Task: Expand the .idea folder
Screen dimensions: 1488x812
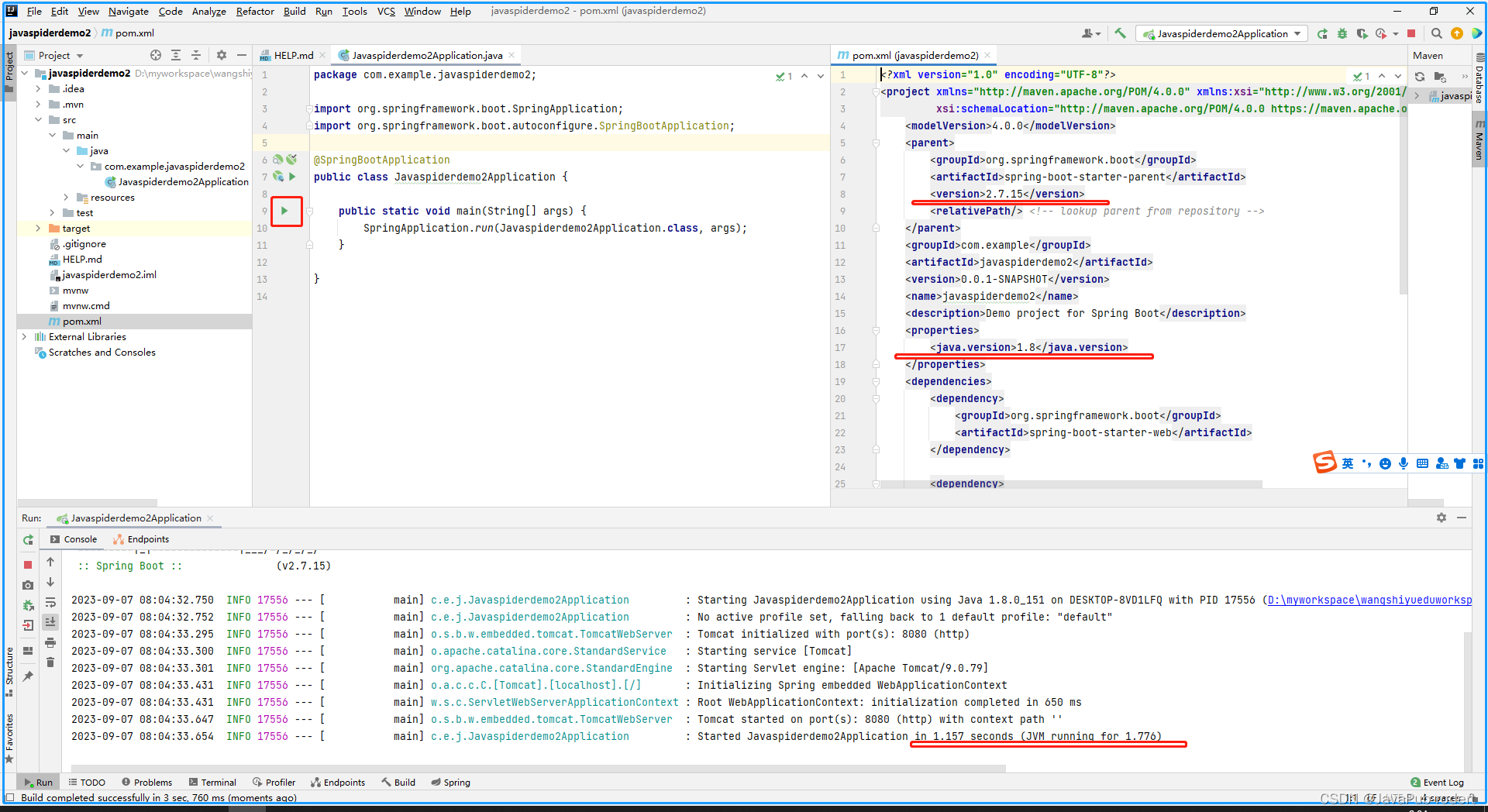Action: 38,89
